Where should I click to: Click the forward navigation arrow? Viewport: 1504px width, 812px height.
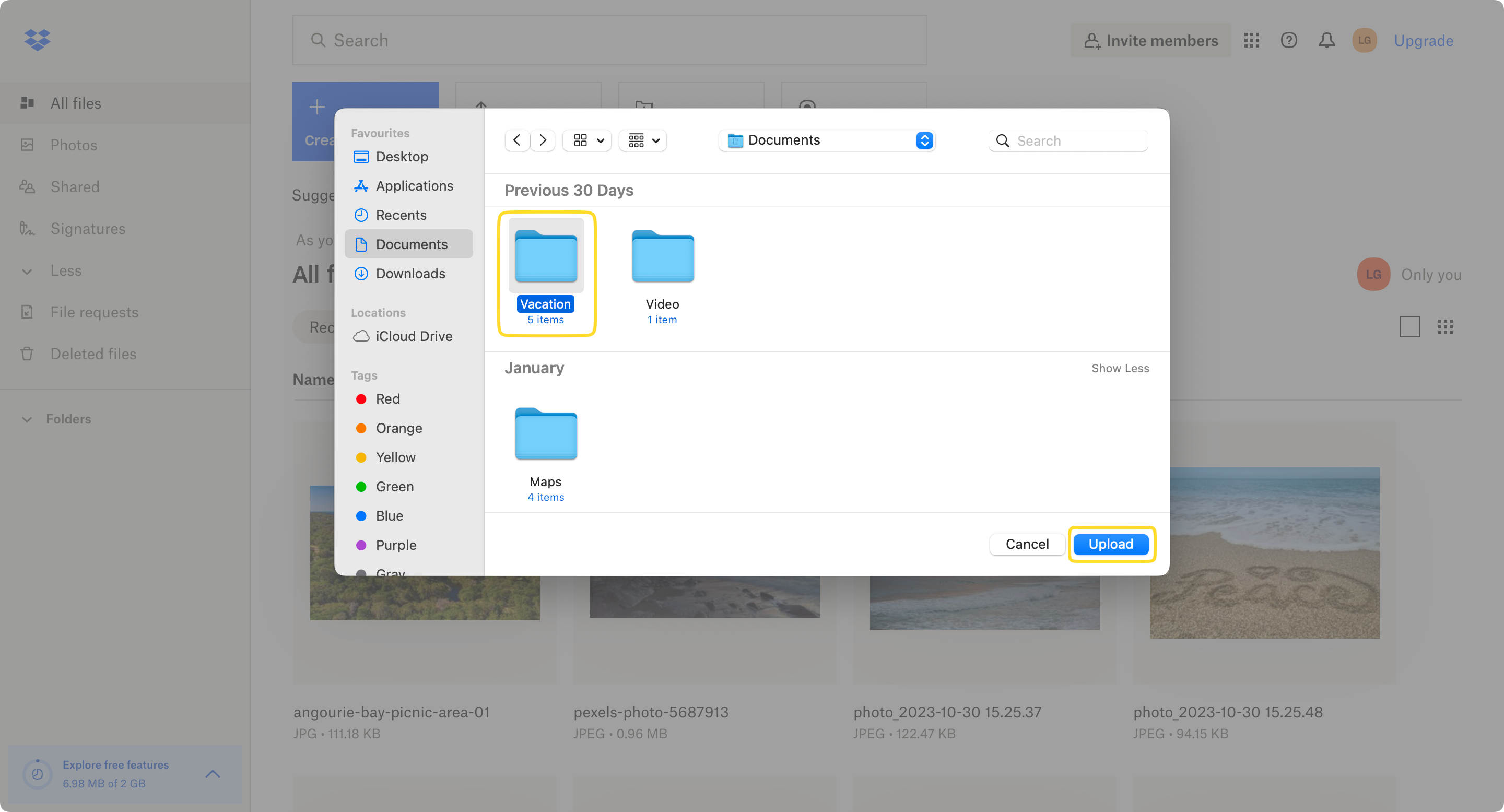541,140
